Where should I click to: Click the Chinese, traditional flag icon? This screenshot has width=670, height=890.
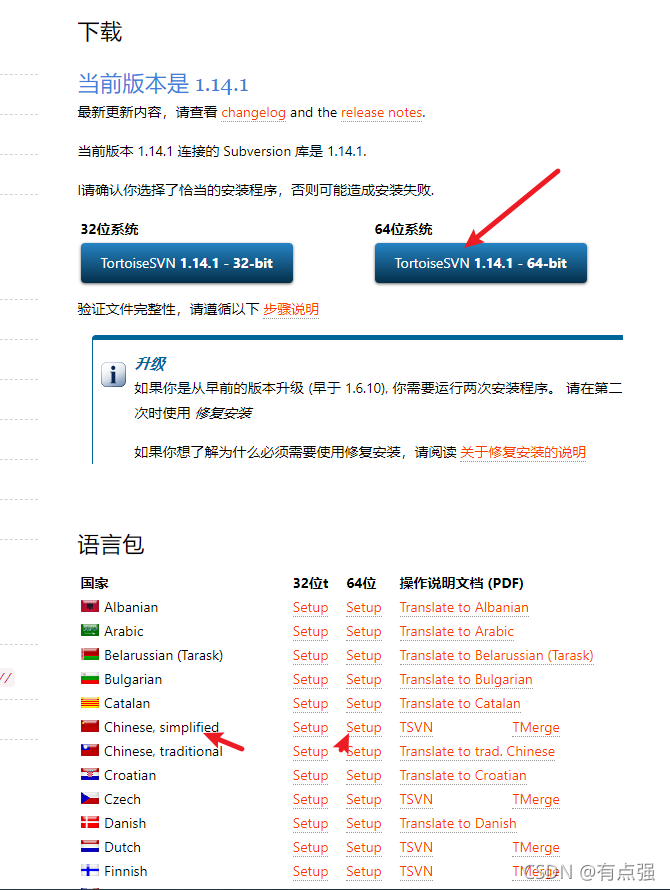tap(90, 750)
